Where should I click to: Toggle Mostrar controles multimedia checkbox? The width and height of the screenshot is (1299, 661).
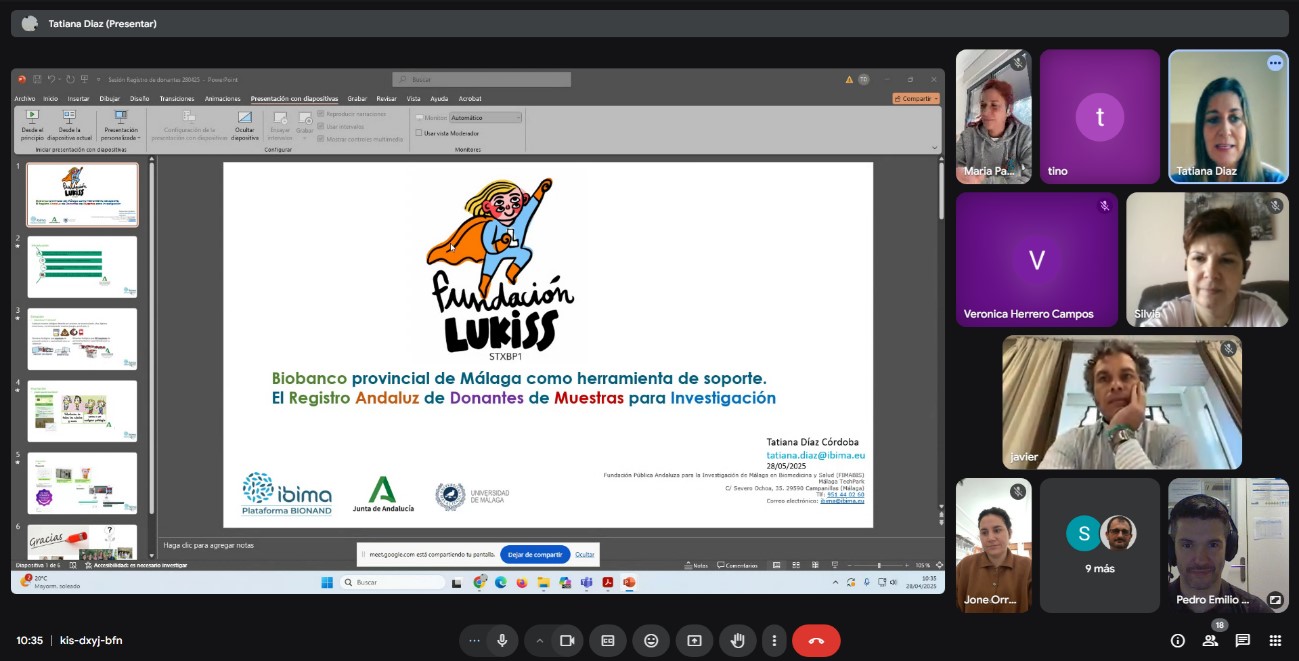click(320, 138)
